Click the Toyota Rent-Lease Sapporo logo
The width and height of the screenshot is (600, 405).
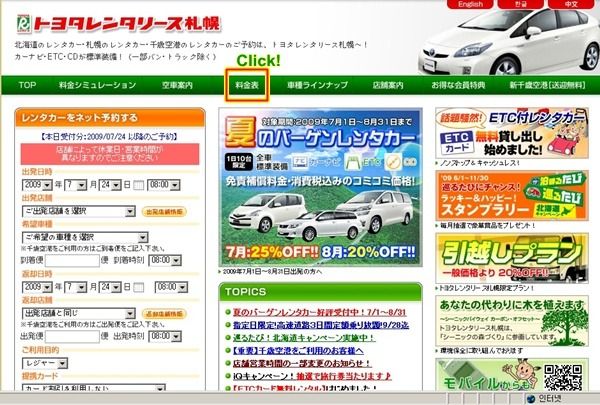(119, 23)
